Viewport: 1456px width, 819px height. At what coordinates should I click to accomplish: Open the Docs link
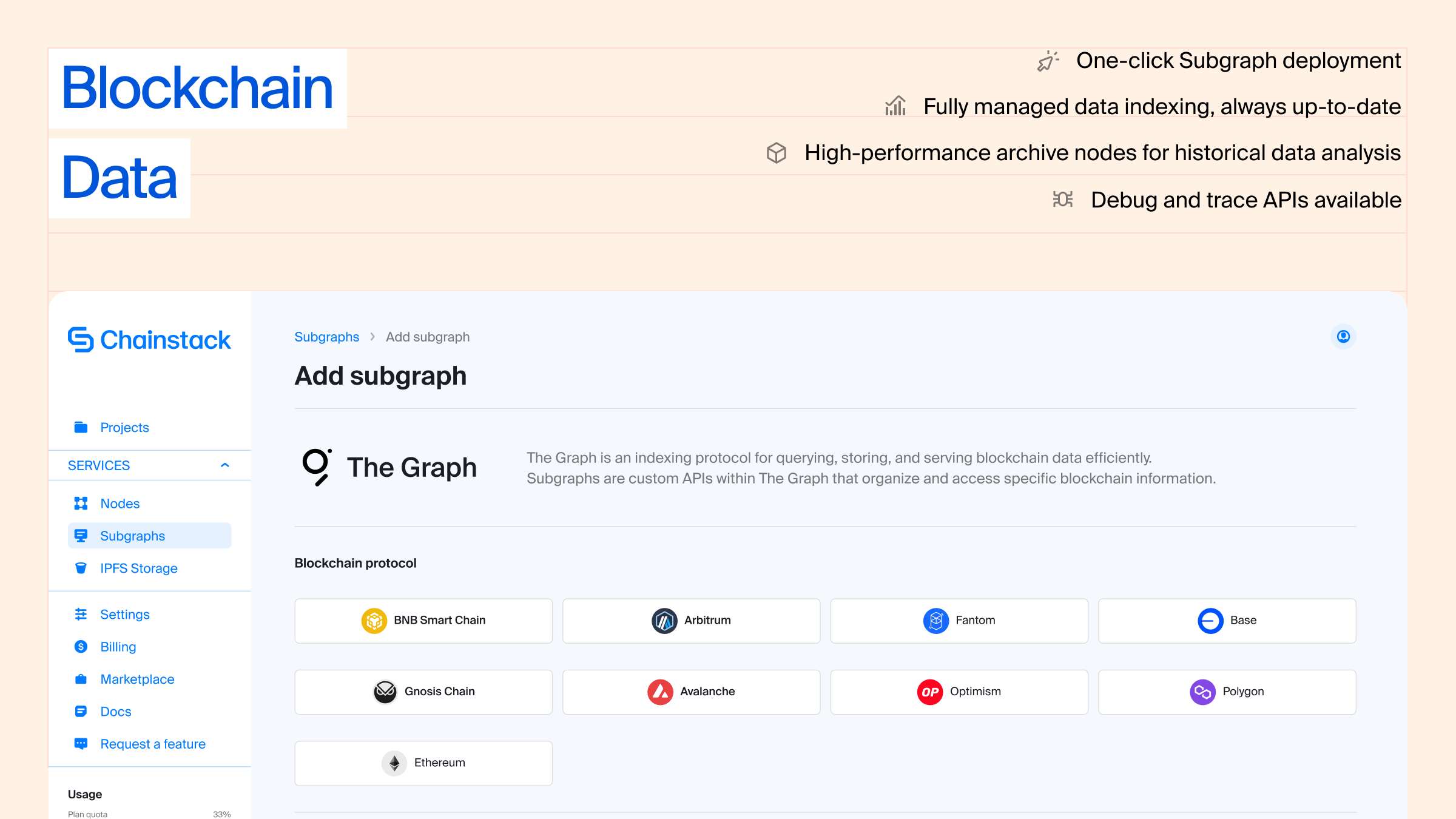115,712
